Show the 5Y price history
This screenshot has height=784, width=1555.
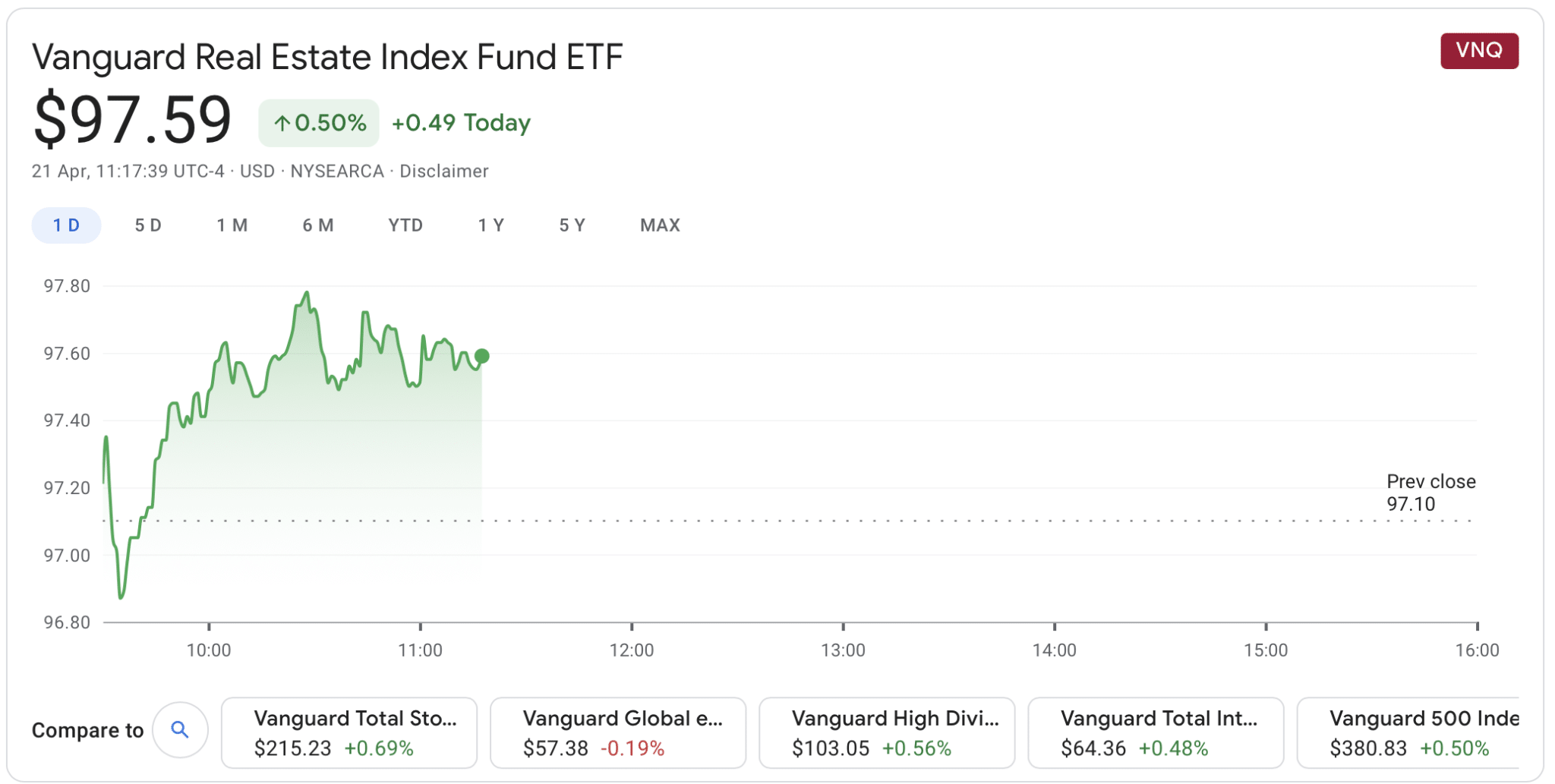[x=572, y=225]
